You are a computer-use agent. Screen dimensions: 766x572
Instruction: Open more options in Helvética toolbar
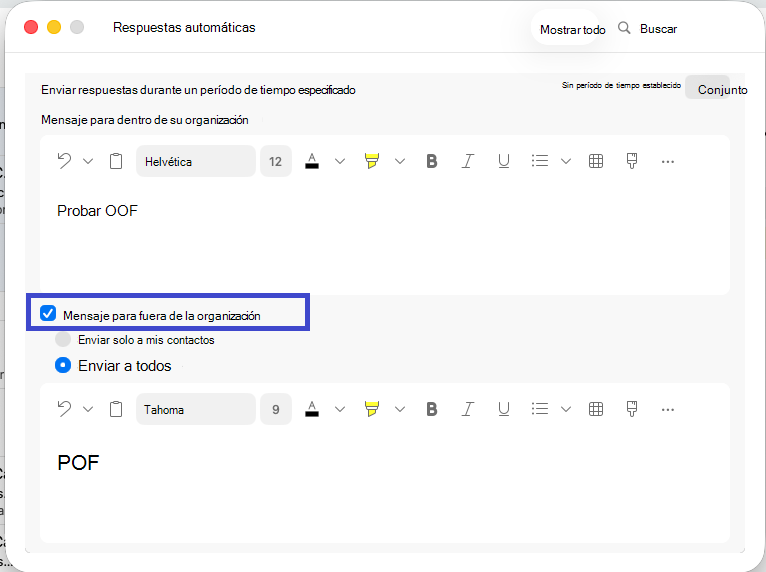tap(668, 162)
